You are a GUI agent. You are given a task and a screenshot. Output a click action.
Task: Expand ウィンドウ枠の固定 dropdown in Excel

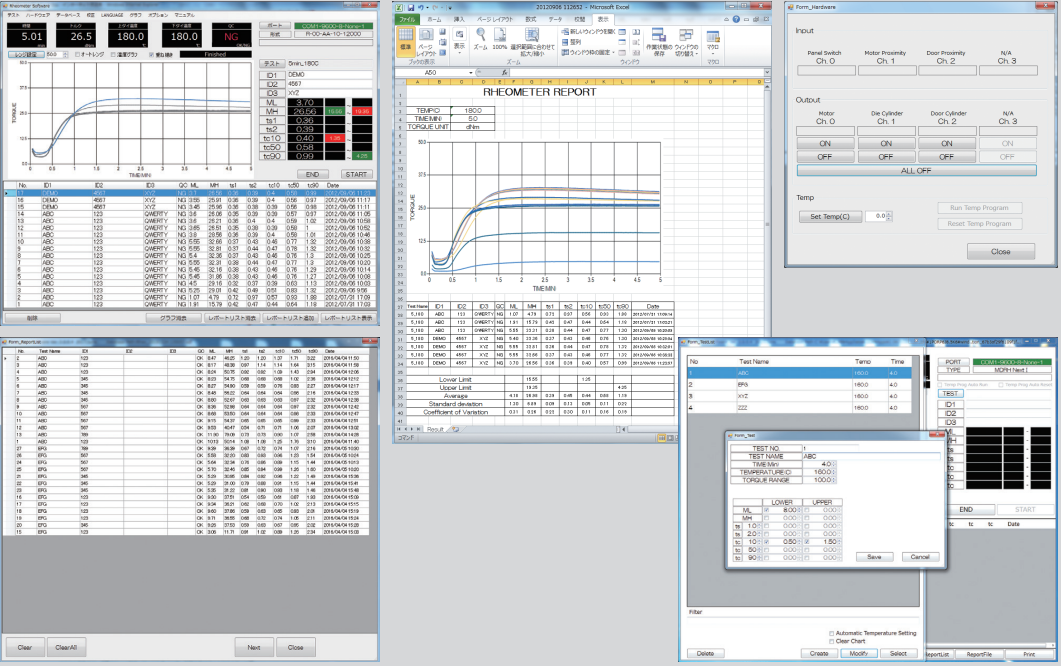pos(614,52)
